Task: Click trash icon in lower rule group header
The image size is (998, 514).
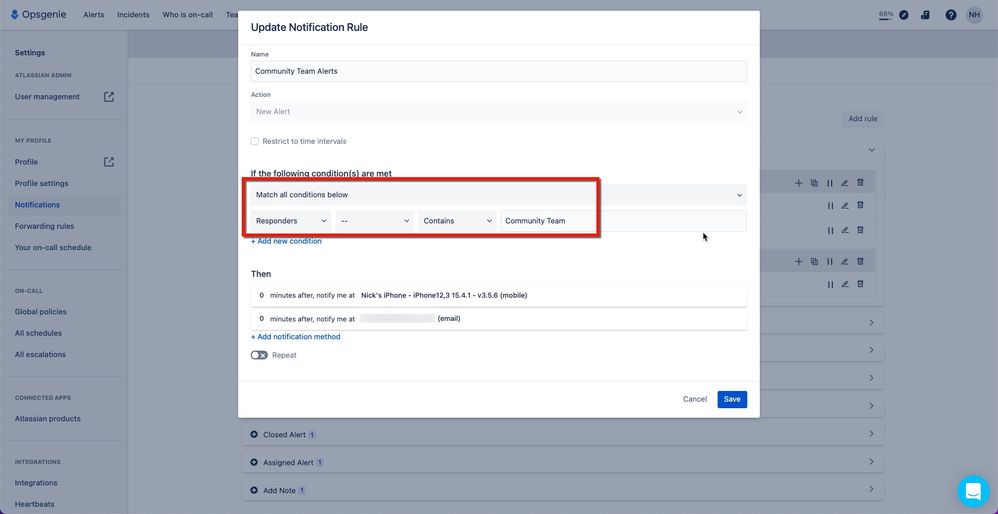Action: (860, 261)
